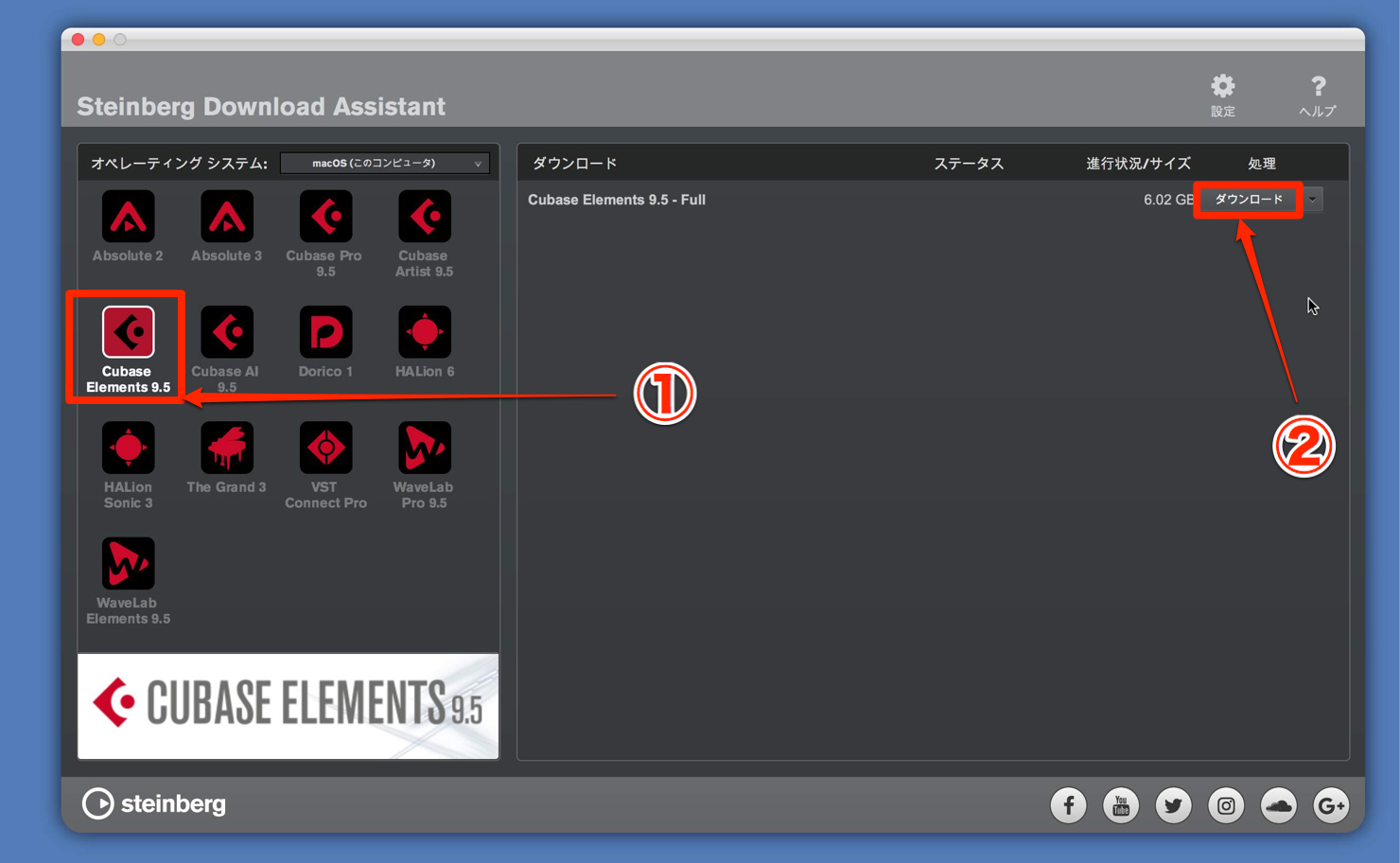
Task: Open settings via gear icon
Action: (x=1223, y=86)
